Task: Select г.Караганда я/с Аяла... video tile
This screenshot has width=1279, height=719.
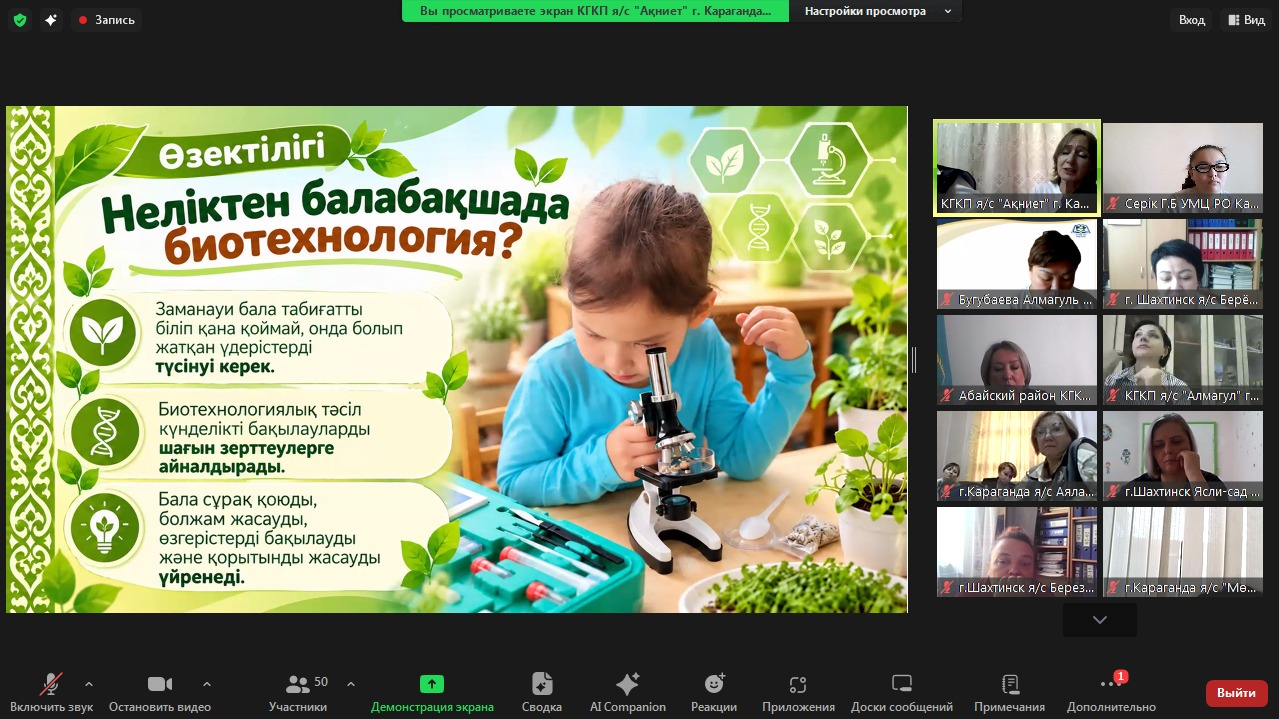Action: click(x=1017, y=456)
